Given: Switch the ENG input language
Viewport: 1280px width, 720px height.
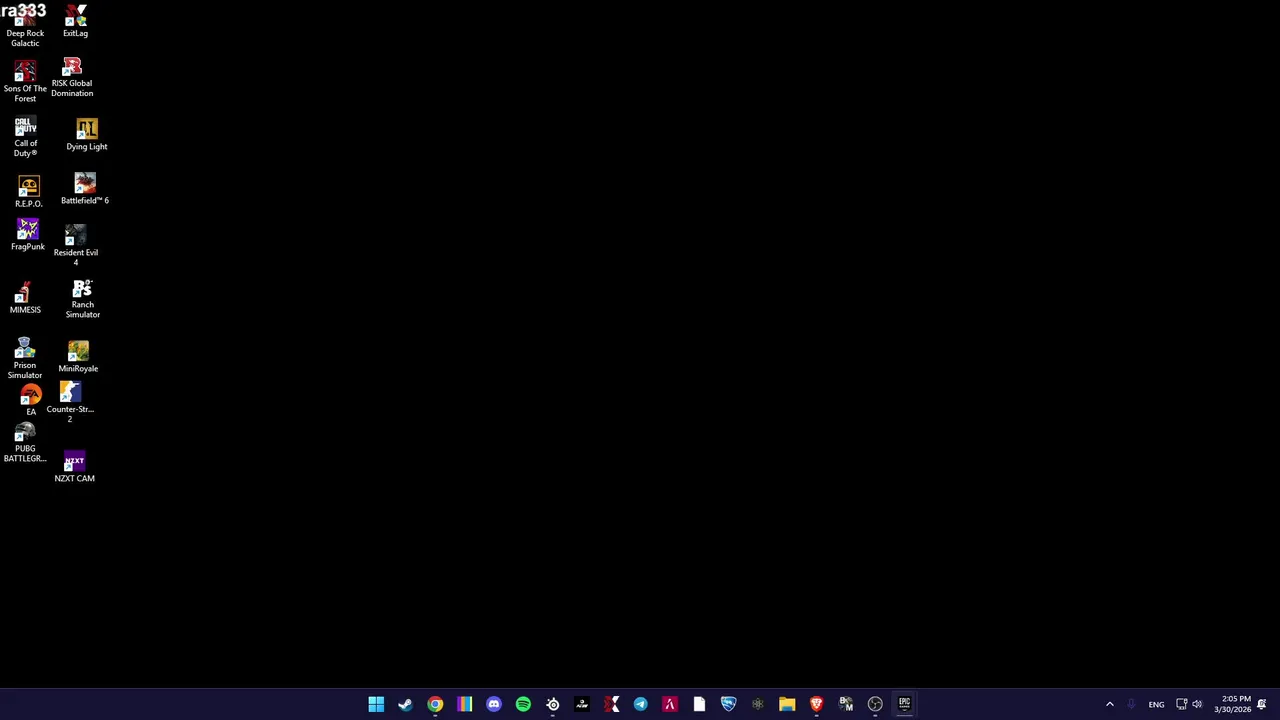Looking at the screenshot, I should pos(1156,704).
